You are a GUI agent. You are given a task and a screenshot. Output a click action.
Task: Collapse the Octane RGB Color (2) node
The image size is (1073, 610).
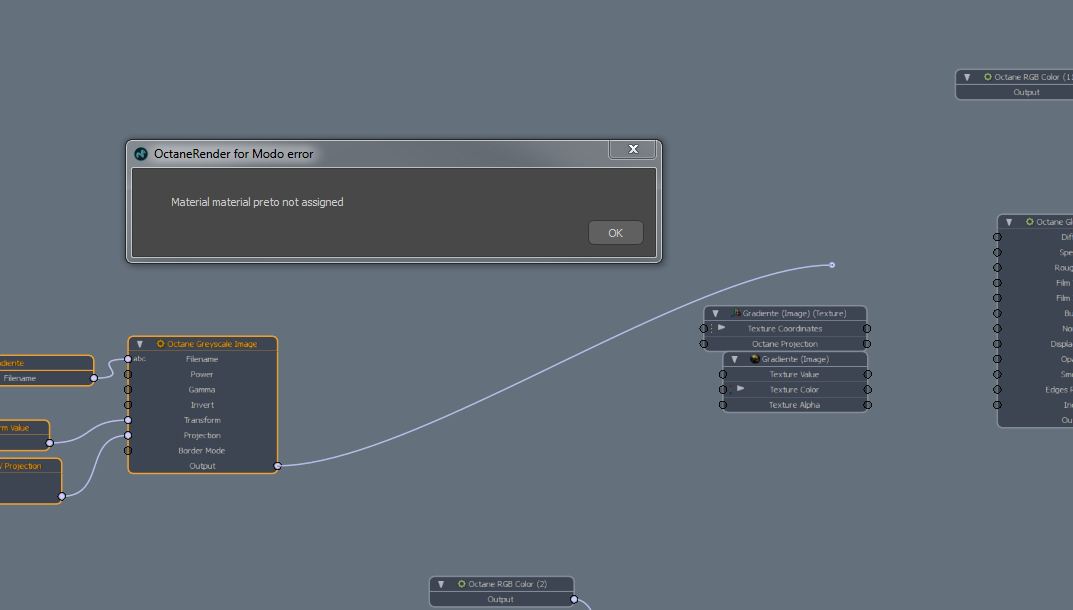[441, 585]
